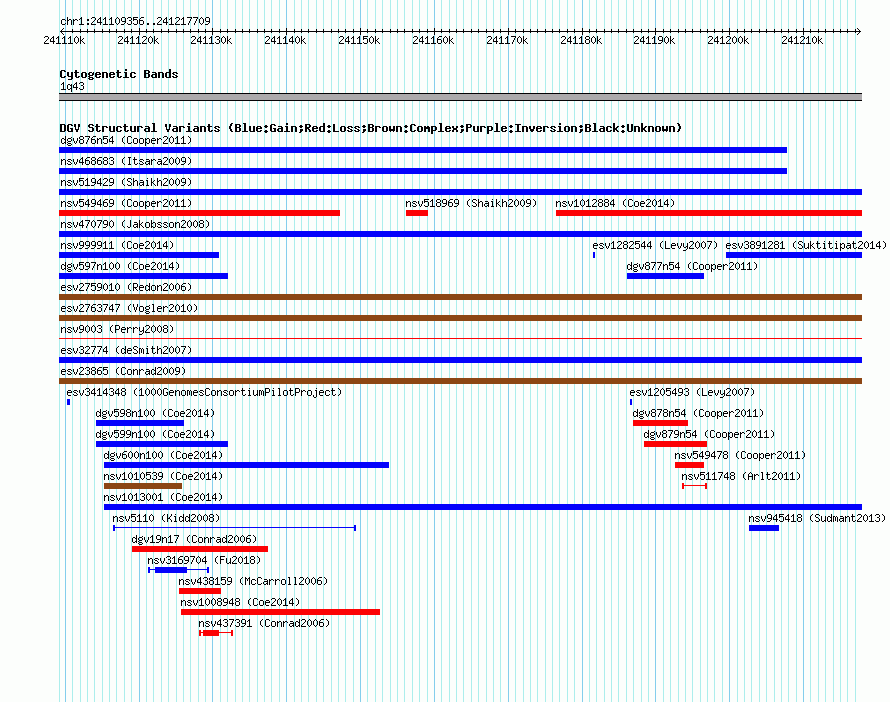Click the chr1:241109356..241217709 region label
The width and height of the screenshot is (890, 702).
click(x=135, y=21)
